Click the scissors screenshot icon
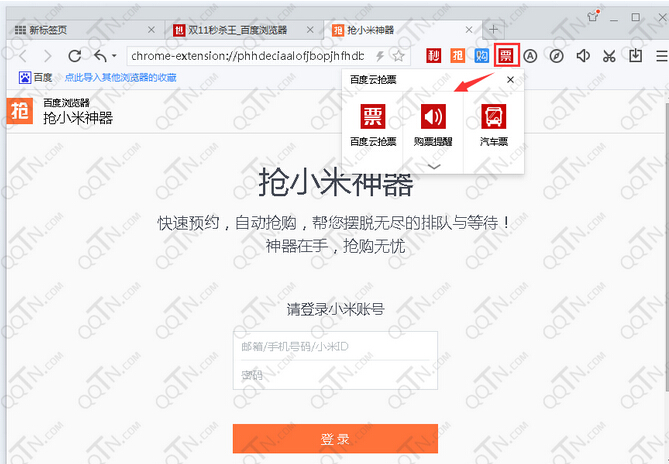Image resolution: width=669 pixels, height=464 pixels. (608, 56)
